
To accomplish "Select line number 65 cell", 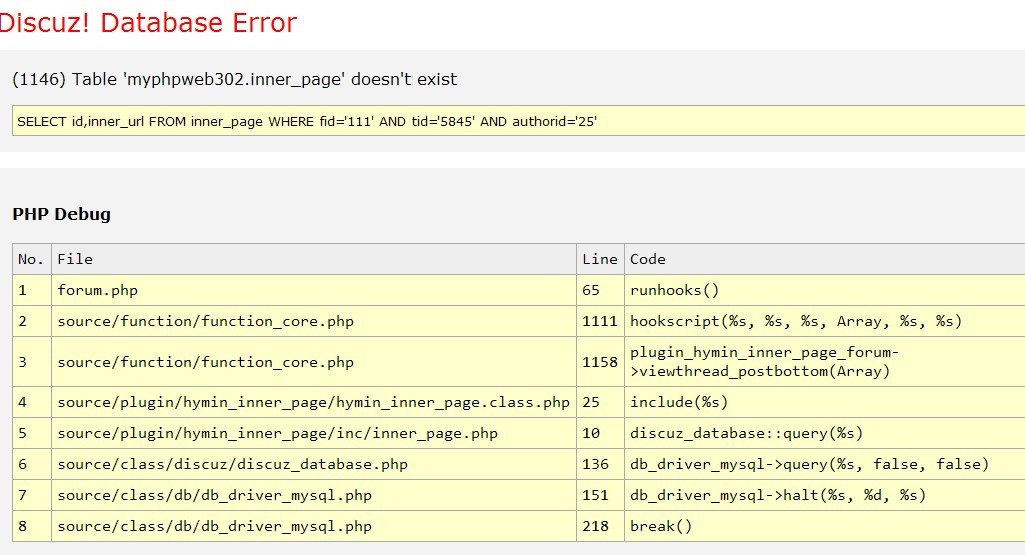I will point(600,290).
